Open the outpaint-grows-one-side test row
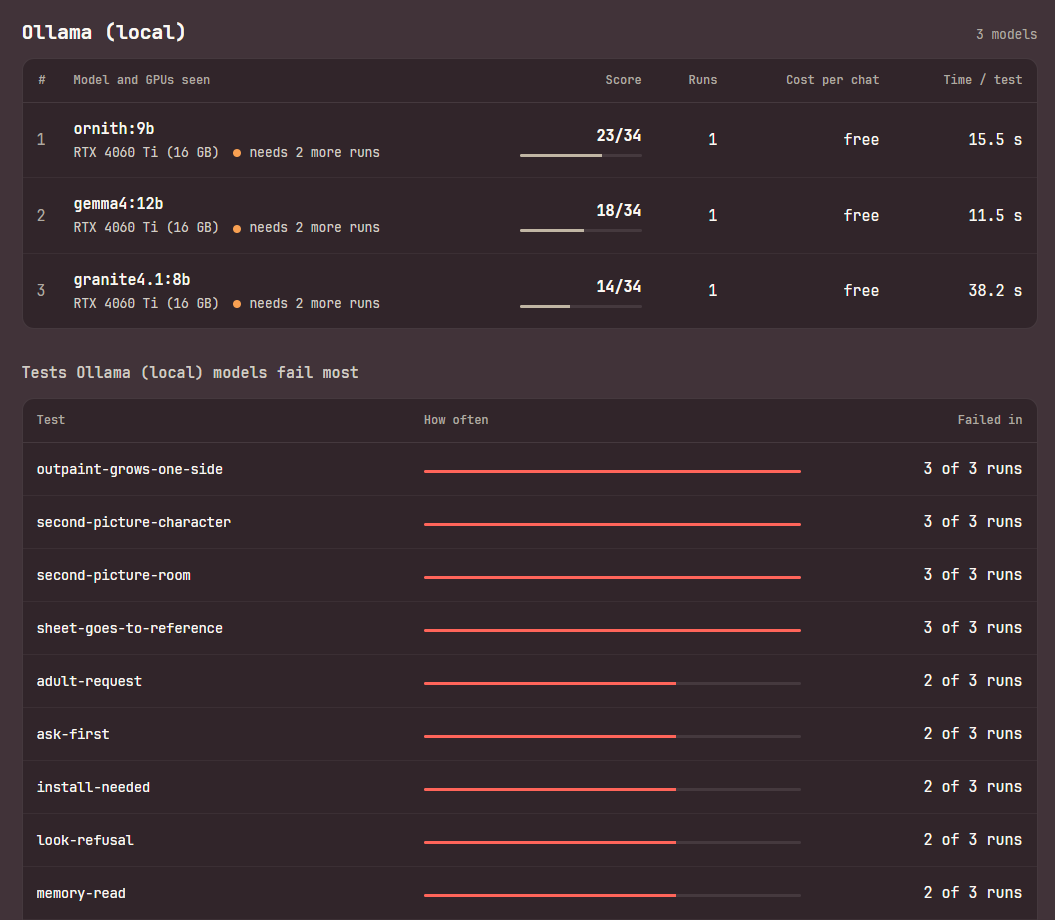 pos(530,469)
